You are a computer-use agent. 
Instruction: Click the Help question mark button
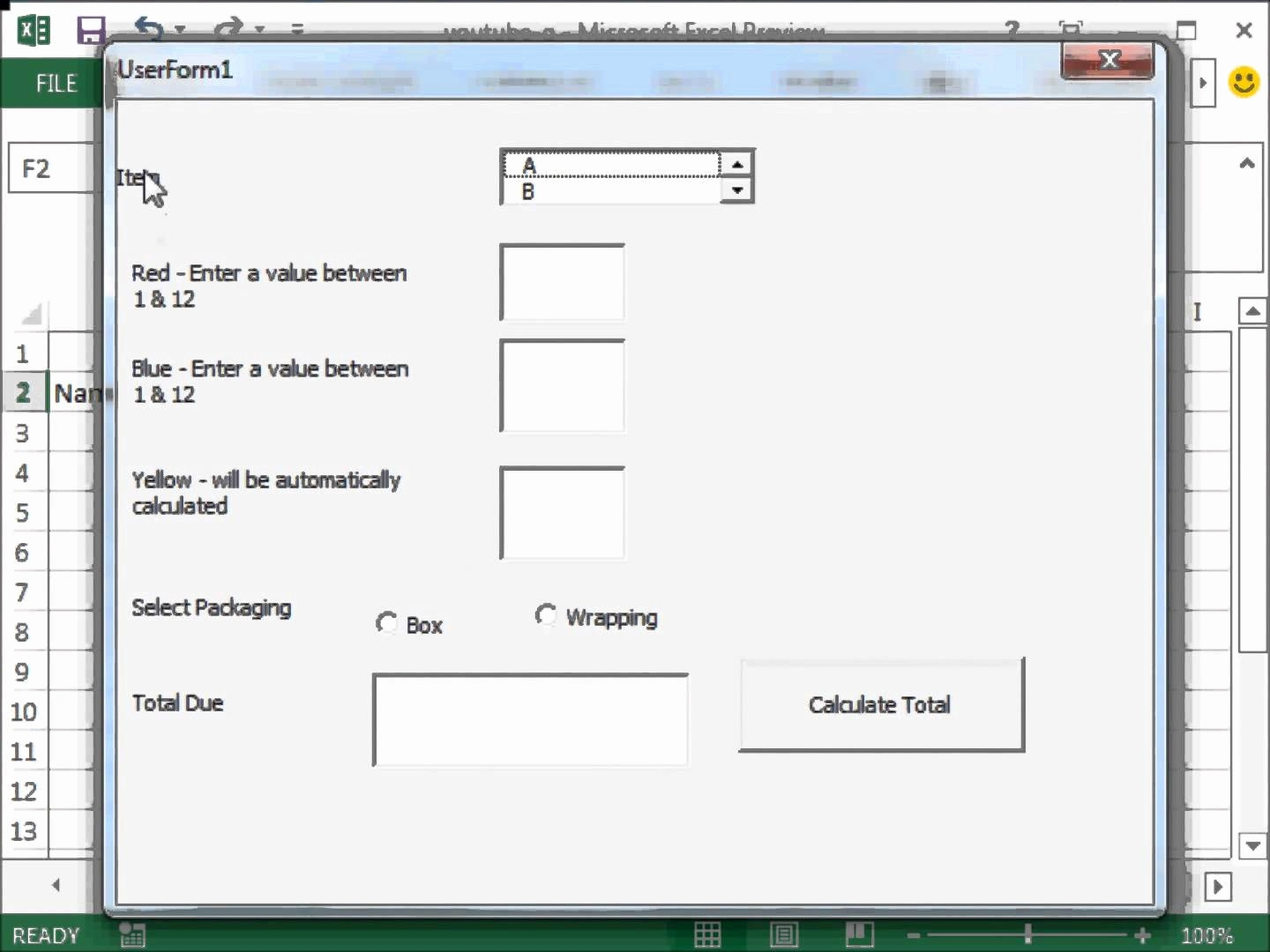1011,29
